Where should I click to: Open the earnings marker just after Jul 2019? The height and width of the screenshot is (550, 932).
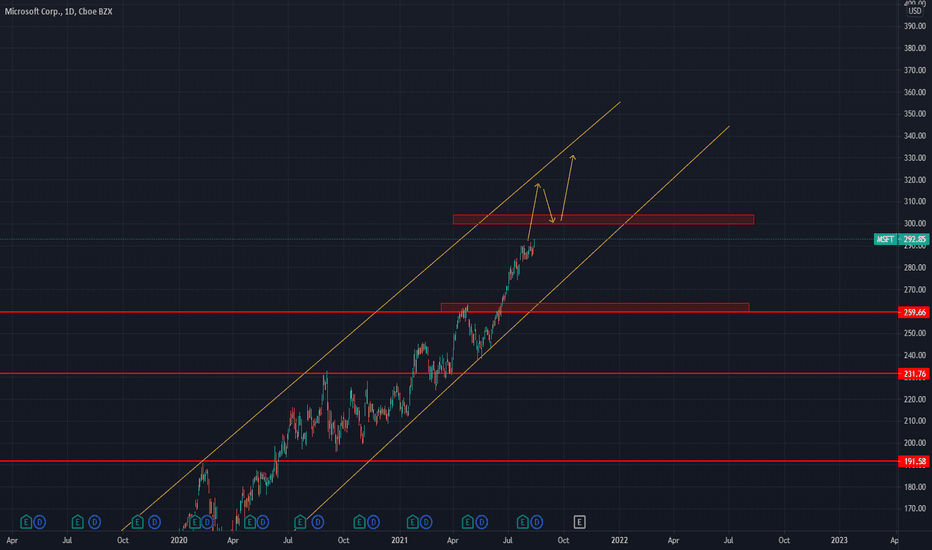click(x=77, y=522)
